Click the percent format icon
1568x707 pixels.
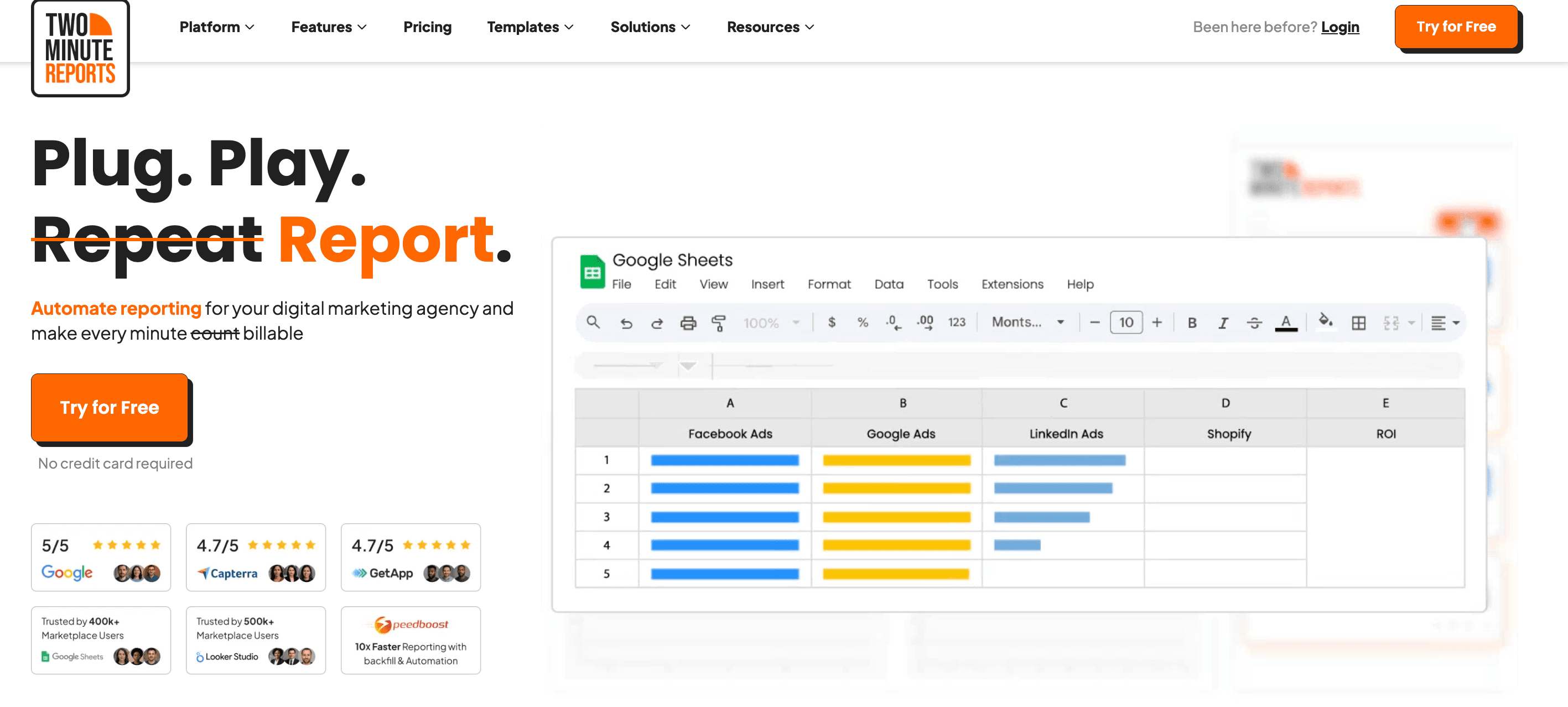[863, 322]
